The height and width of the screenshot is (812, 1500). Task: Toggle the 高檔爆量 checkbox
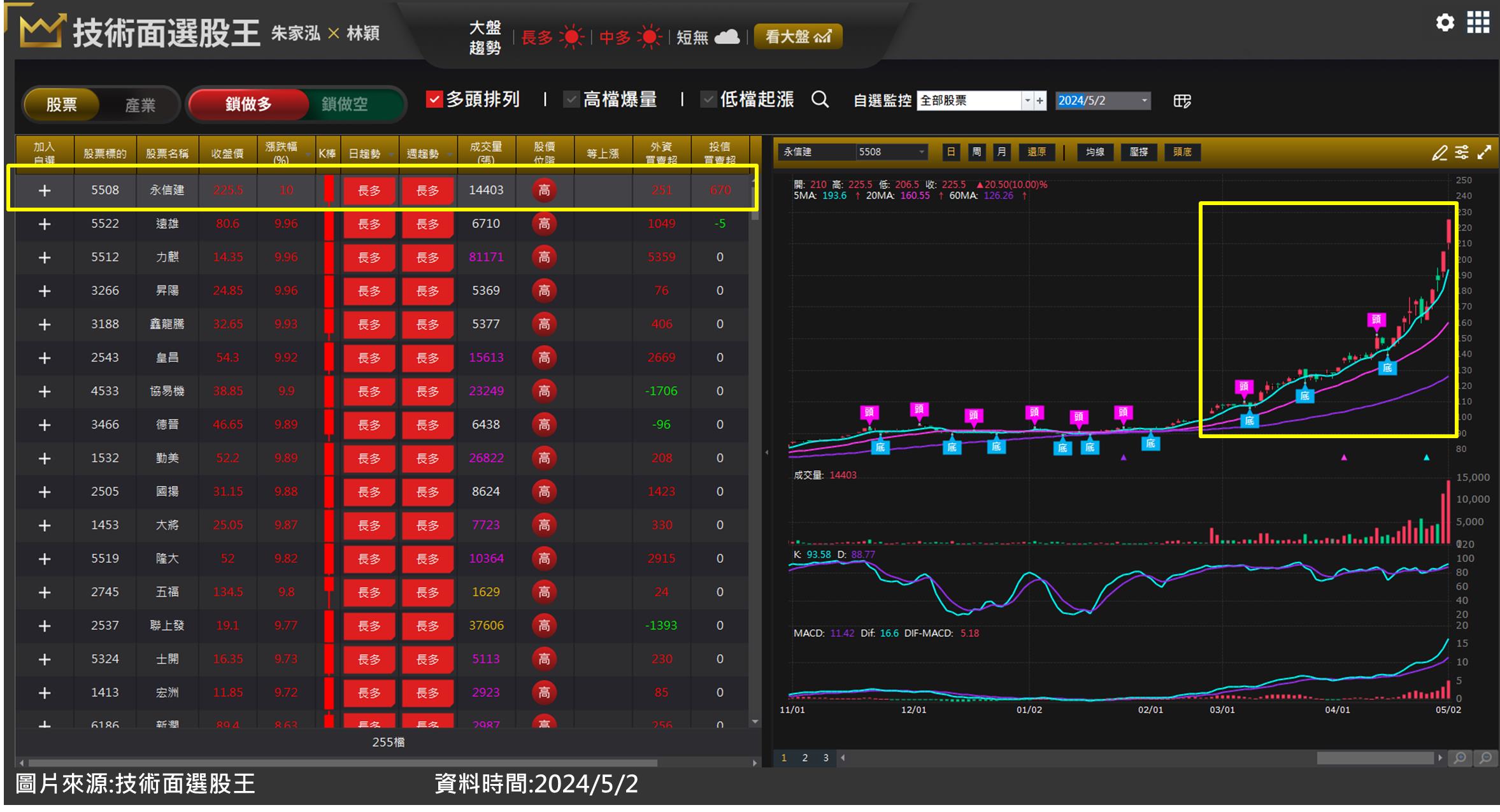click(x=571, y=99)
